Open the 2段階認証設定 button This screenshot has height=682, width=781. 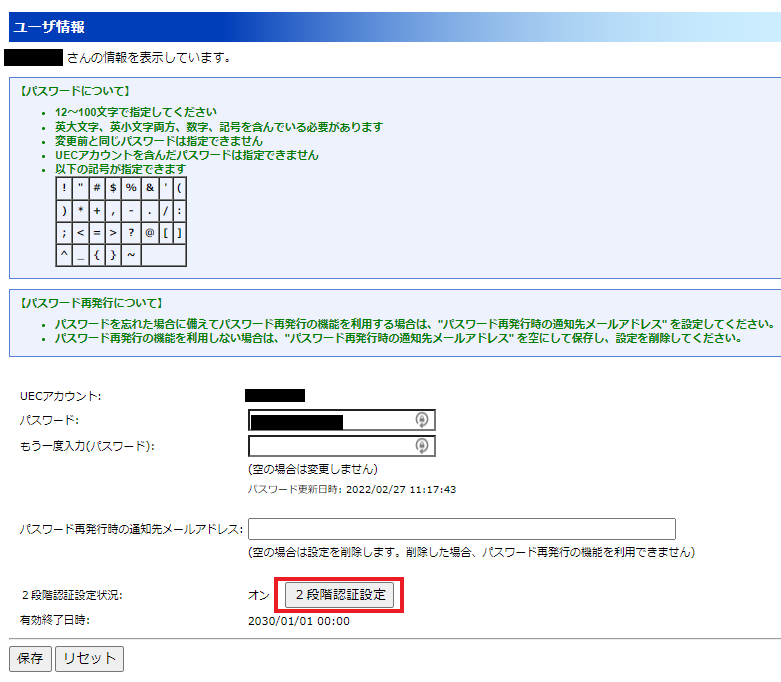click(x=339, y=595)
